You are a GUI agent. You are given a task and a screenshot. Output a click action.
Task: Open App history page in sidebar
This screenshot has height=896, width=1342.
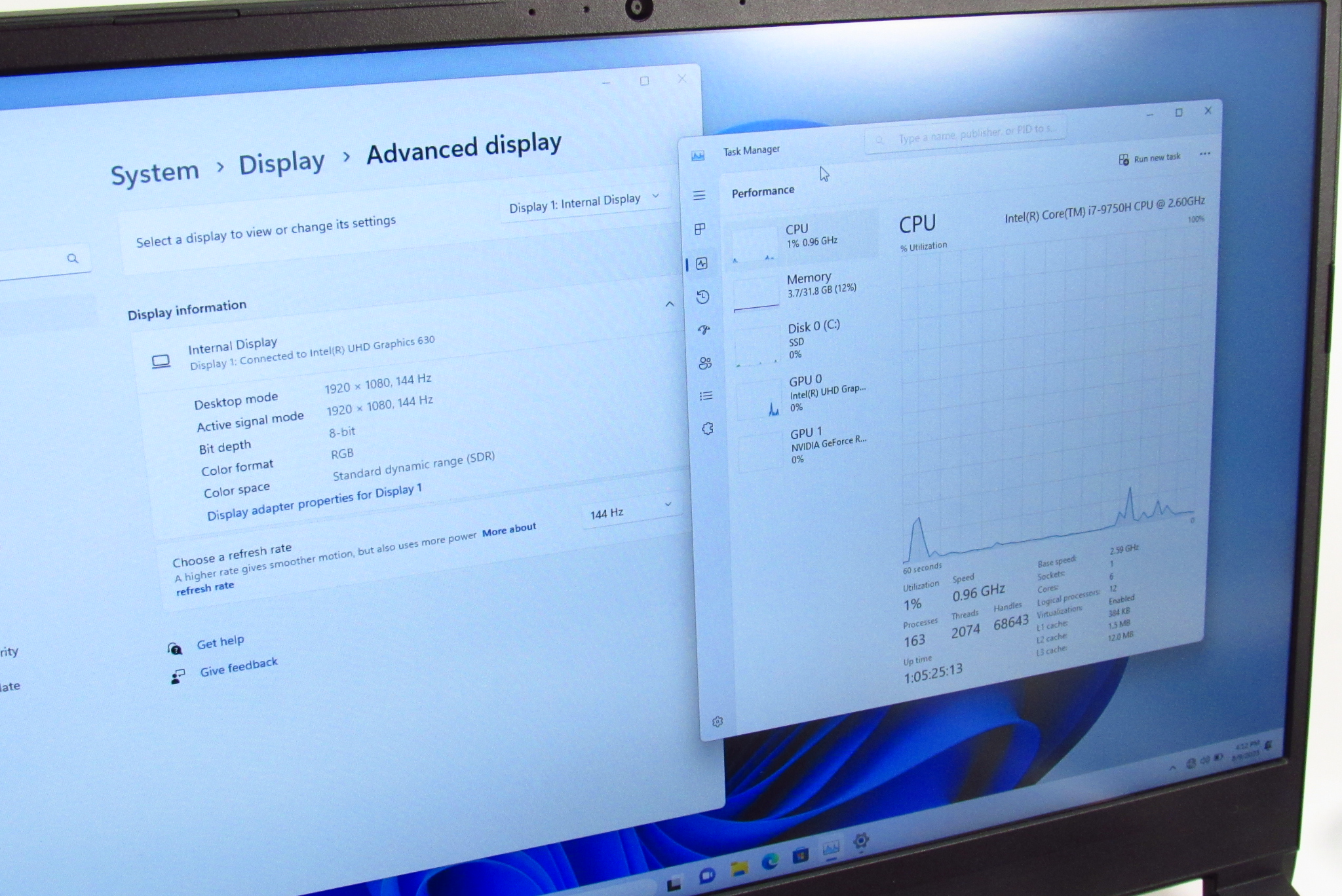[702, 297]
